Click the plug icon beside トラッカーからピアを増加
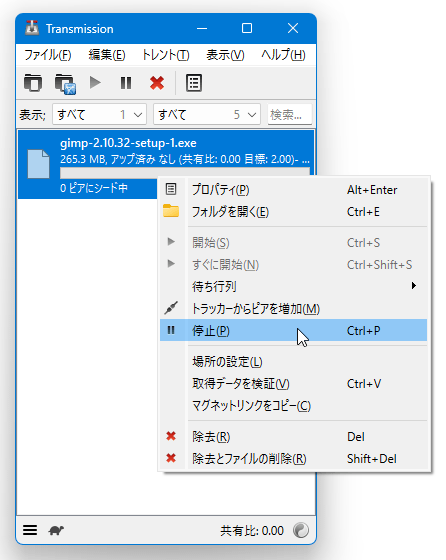 pyautogui.click(x=171, y=308)
